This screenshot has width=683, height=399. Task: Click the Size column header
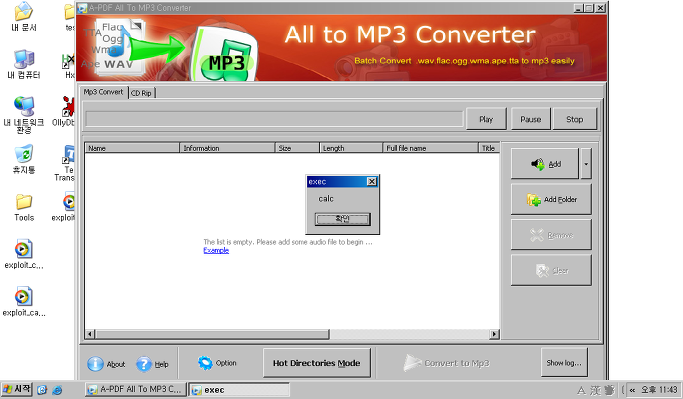click(x=297, y=148)
